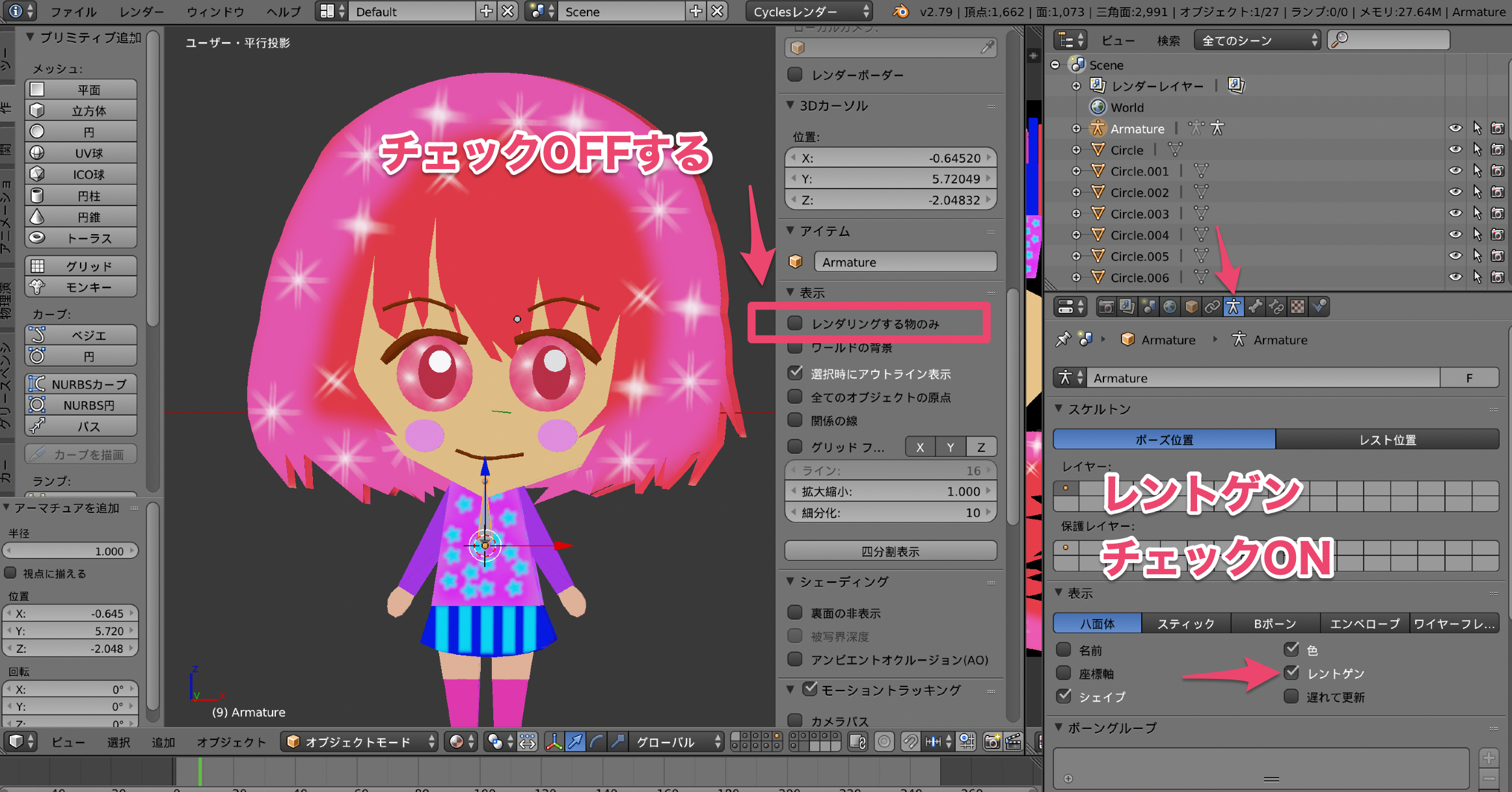Uncheck the レントゲン (X-Ray) checkbox
This screenshot has height=792, width=1512.
point(1291,673)
